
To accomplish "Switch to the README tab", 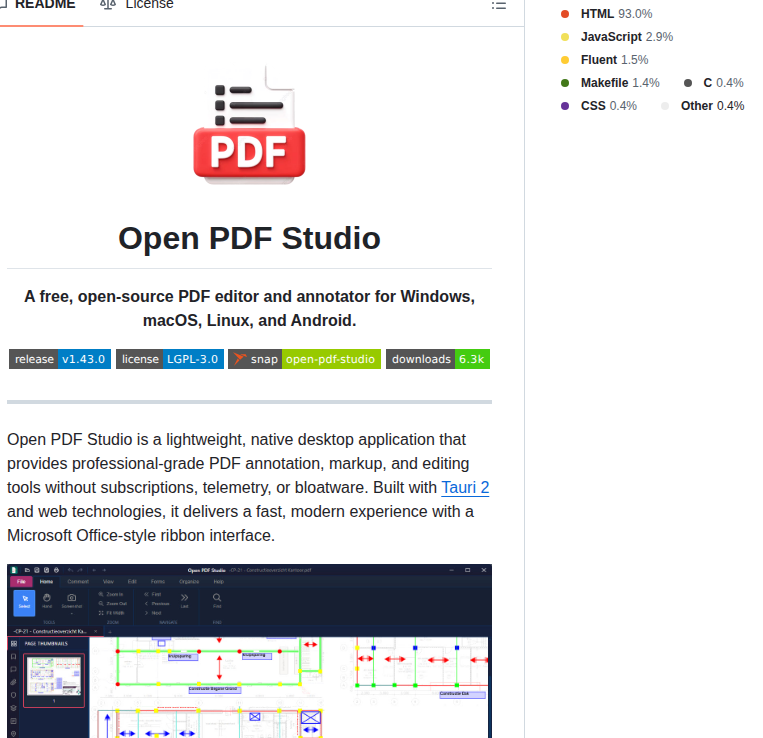I will [x=39, y=6].
